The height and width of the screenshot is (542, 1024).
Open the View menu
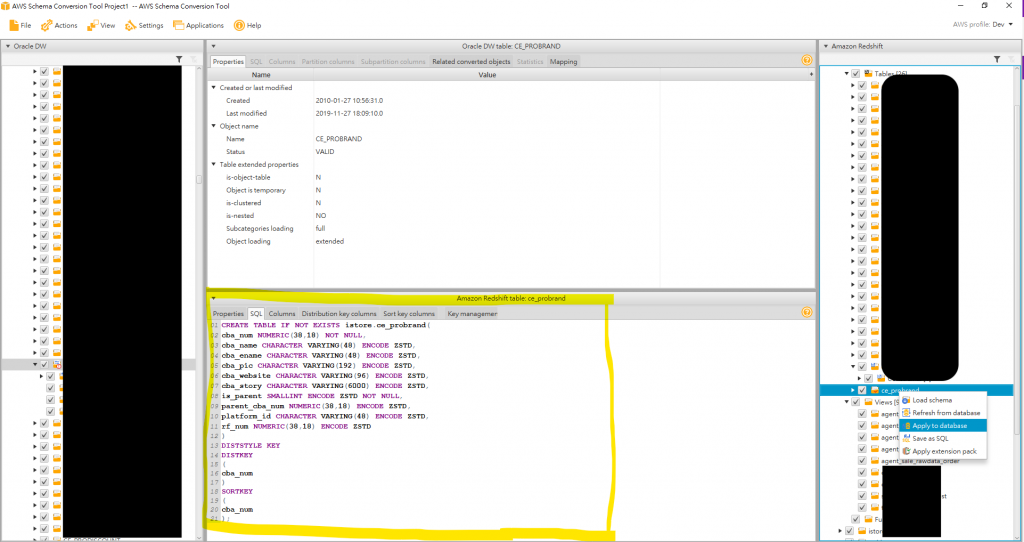101,25
